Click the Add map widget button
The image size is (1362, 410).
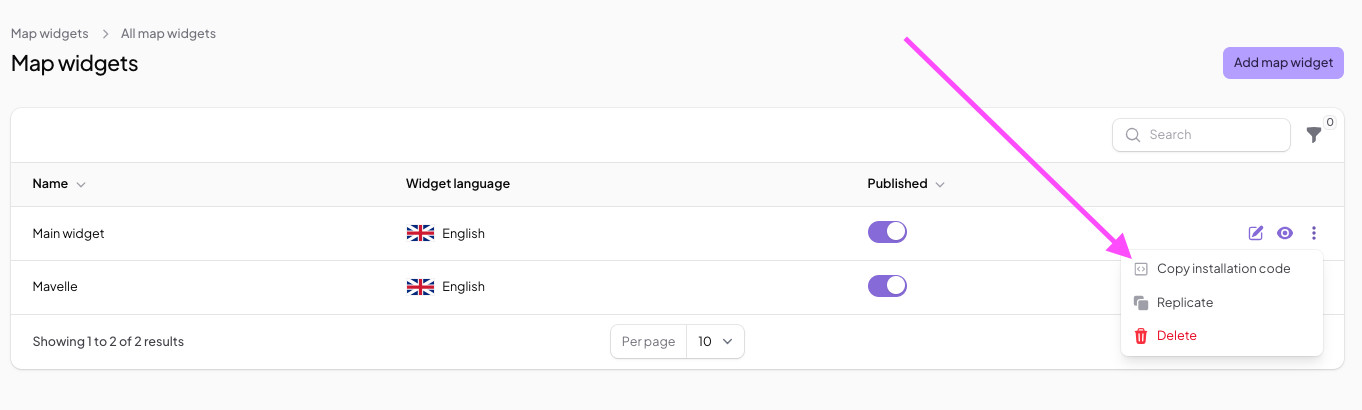(x=1283, y=63)
